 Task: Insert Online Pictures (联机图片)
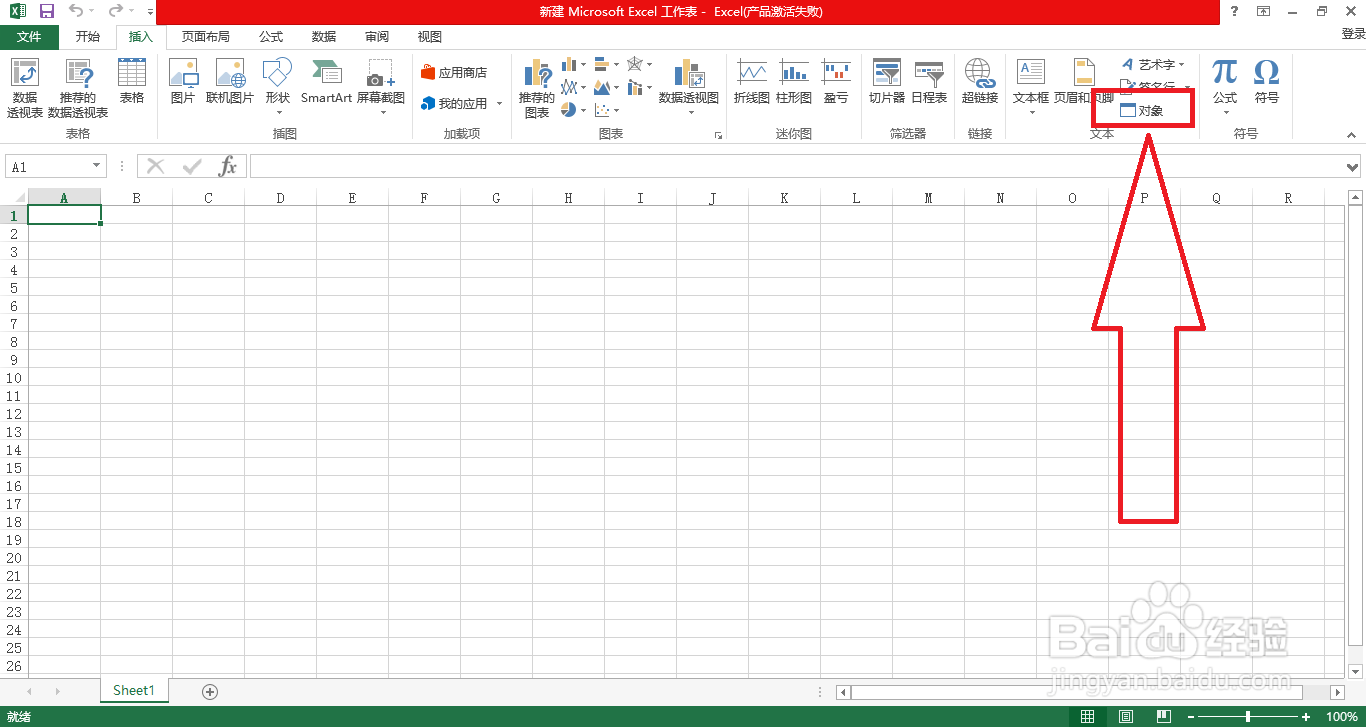(x=230, y=82)
